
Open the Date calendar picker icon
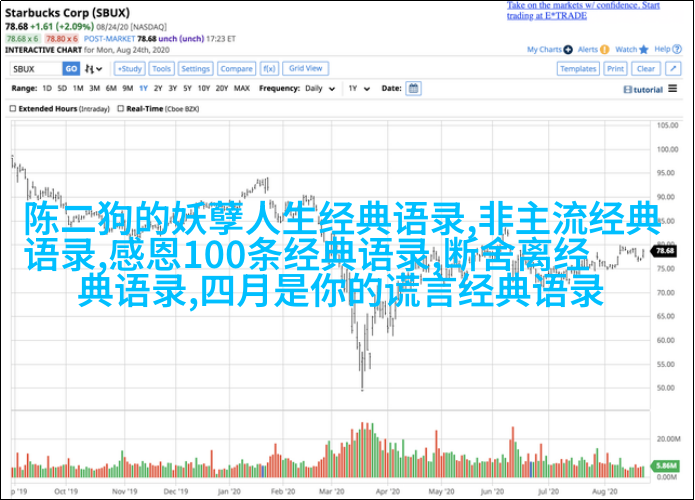(413, 89)
